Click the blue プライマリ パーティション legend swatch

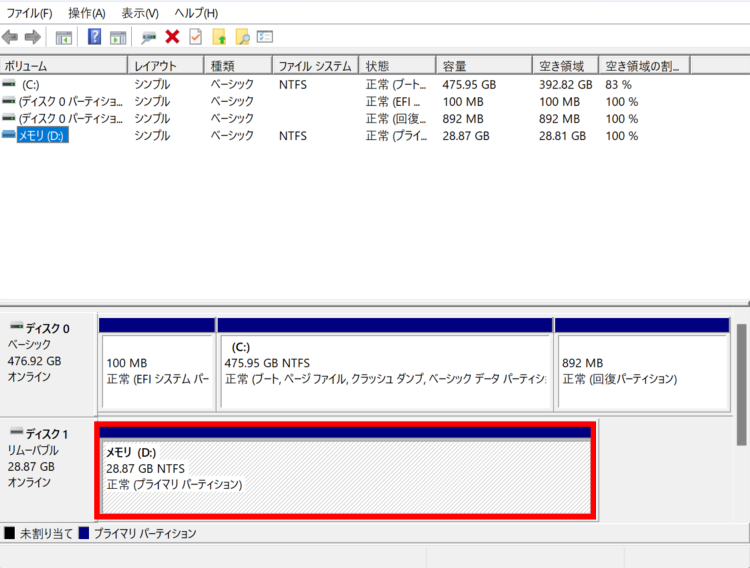click(x=84, y=533)
